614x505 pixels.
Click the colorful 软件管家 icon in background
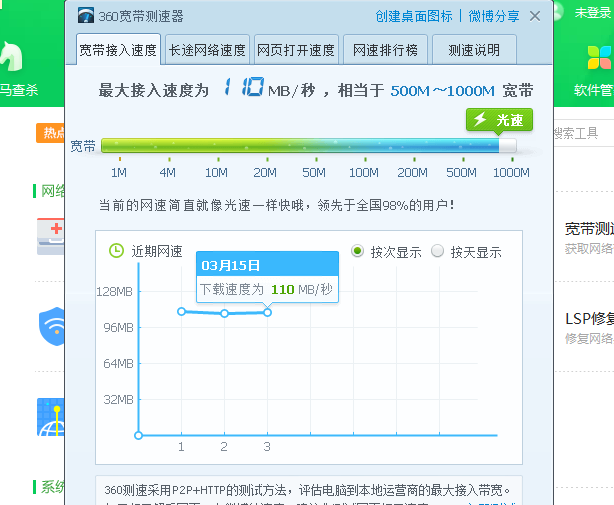599,57
